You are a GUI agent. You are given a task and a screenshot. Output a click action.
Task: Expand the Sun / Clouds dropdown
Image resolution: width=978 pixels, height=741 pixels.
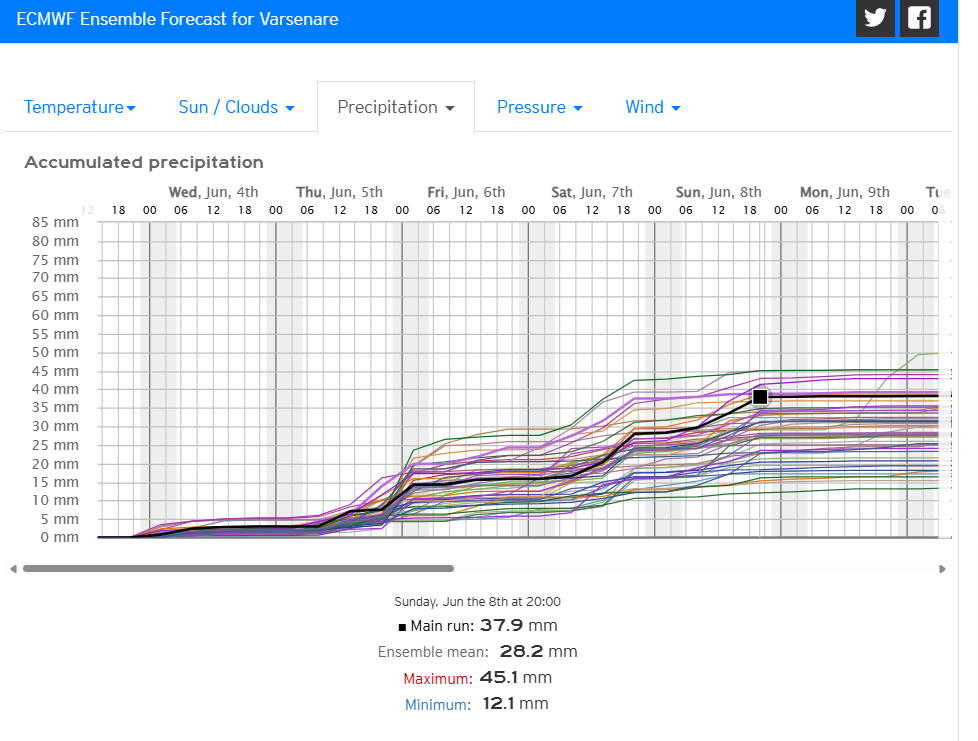pyautogui.click(x=236, y=107)
